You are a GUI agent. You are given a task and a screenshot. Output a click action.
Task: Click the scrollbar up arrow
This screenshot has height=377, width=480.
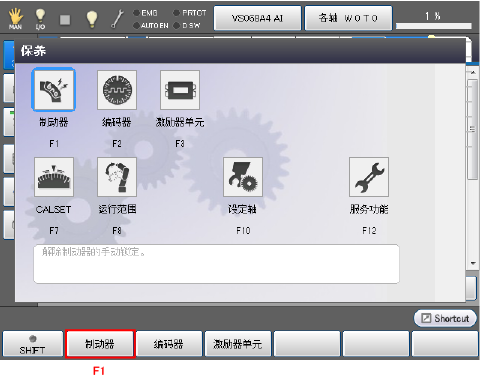tap(473, 72)
